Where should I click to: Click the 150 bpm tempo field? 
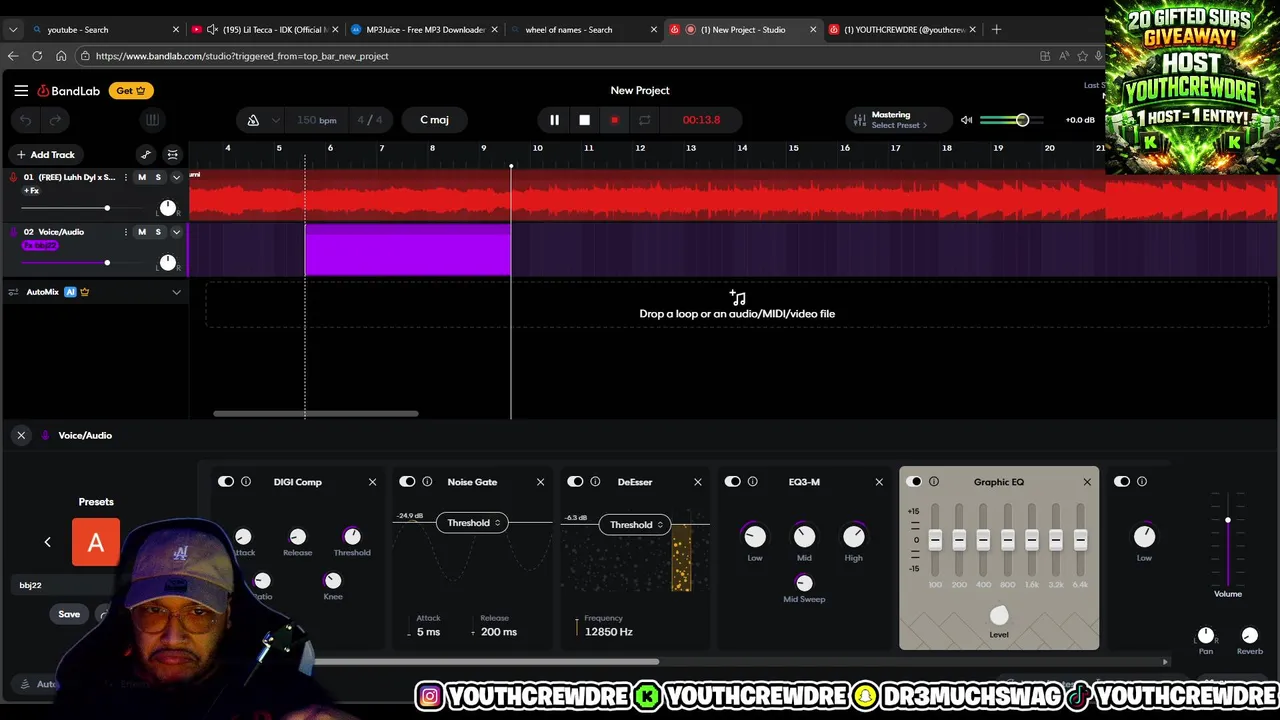tap(316, 120)
